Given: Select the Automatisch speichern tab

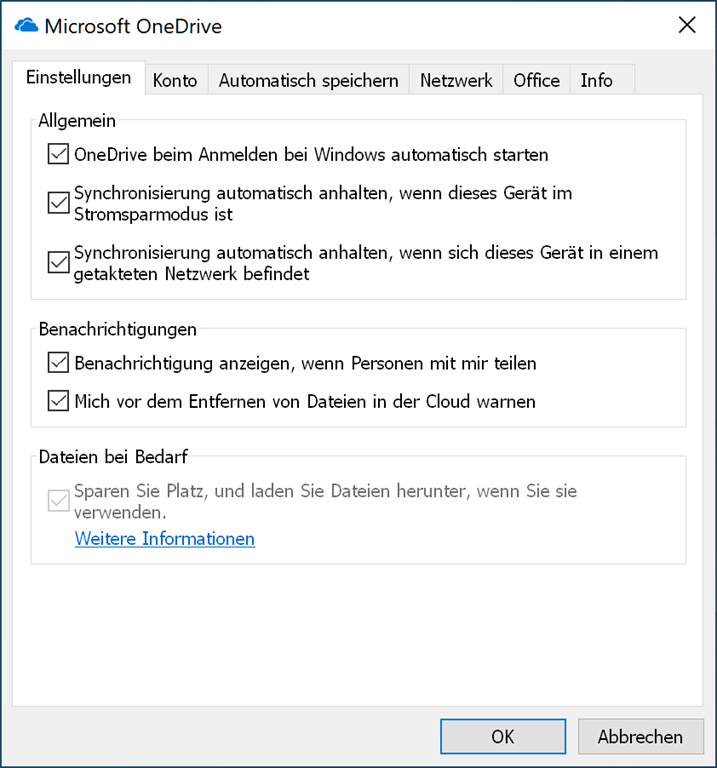Looking at the screenshot, I should (308, 81).
